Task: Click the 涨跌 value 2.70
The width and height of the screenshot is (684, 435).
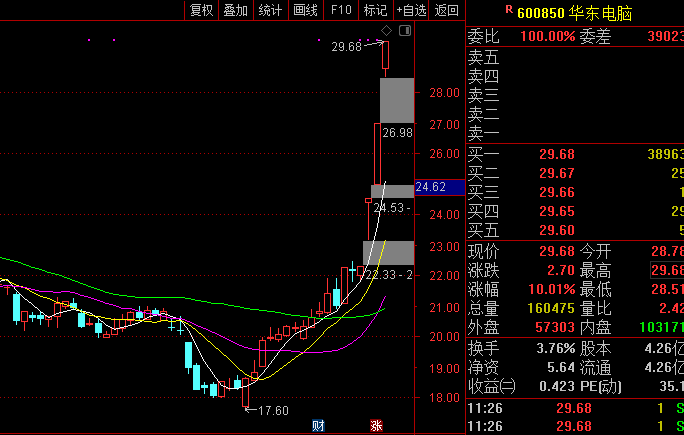Action: click(561, 271)
